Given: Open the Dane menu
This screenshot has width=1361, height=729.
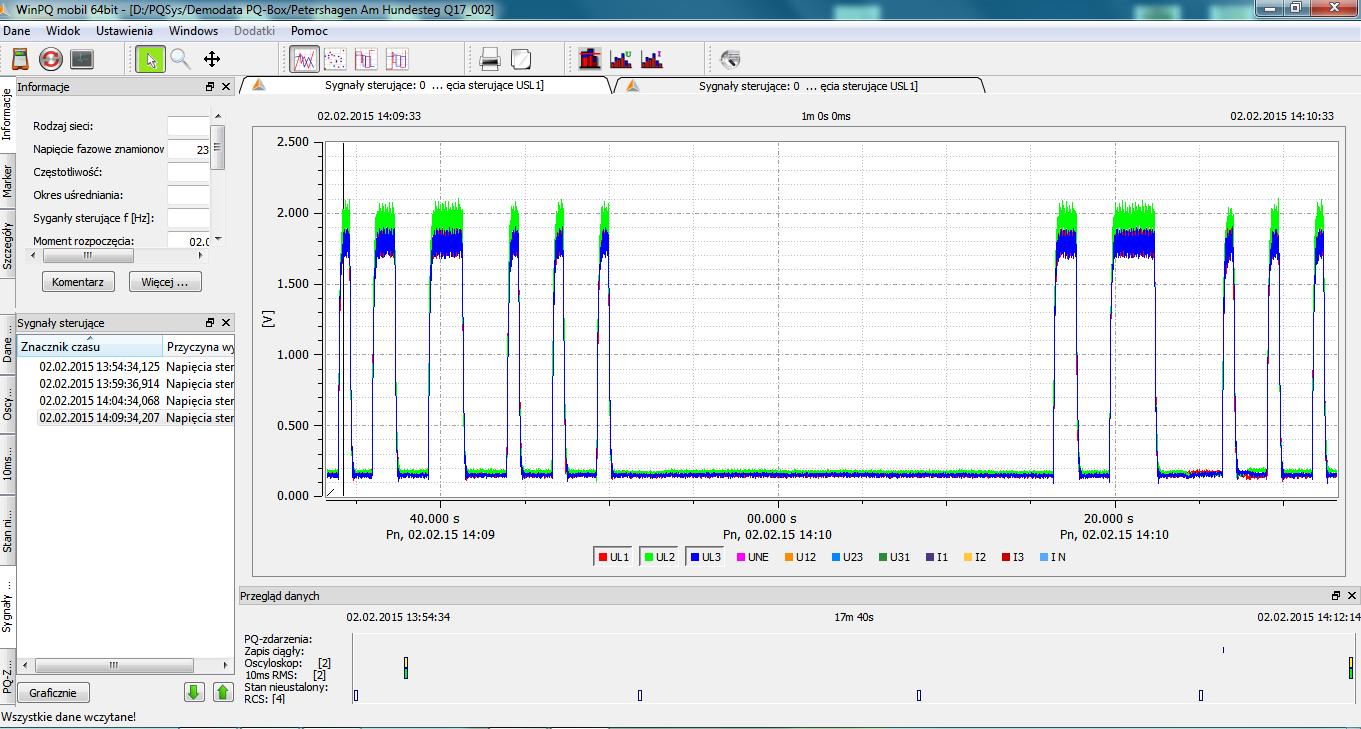Looking at the screenshot, I should click(x=17, y=31).
